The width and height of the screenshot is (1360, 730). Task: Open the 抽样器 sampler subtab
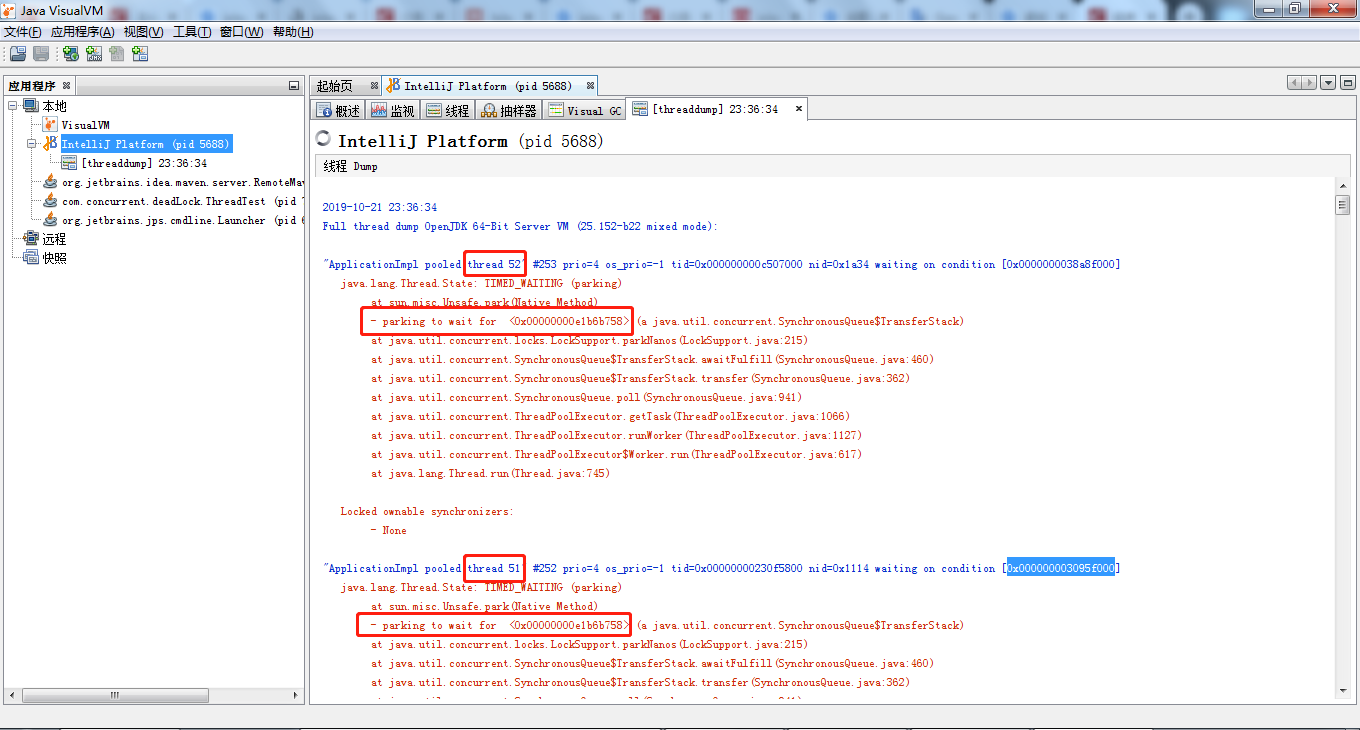(509, 110)
